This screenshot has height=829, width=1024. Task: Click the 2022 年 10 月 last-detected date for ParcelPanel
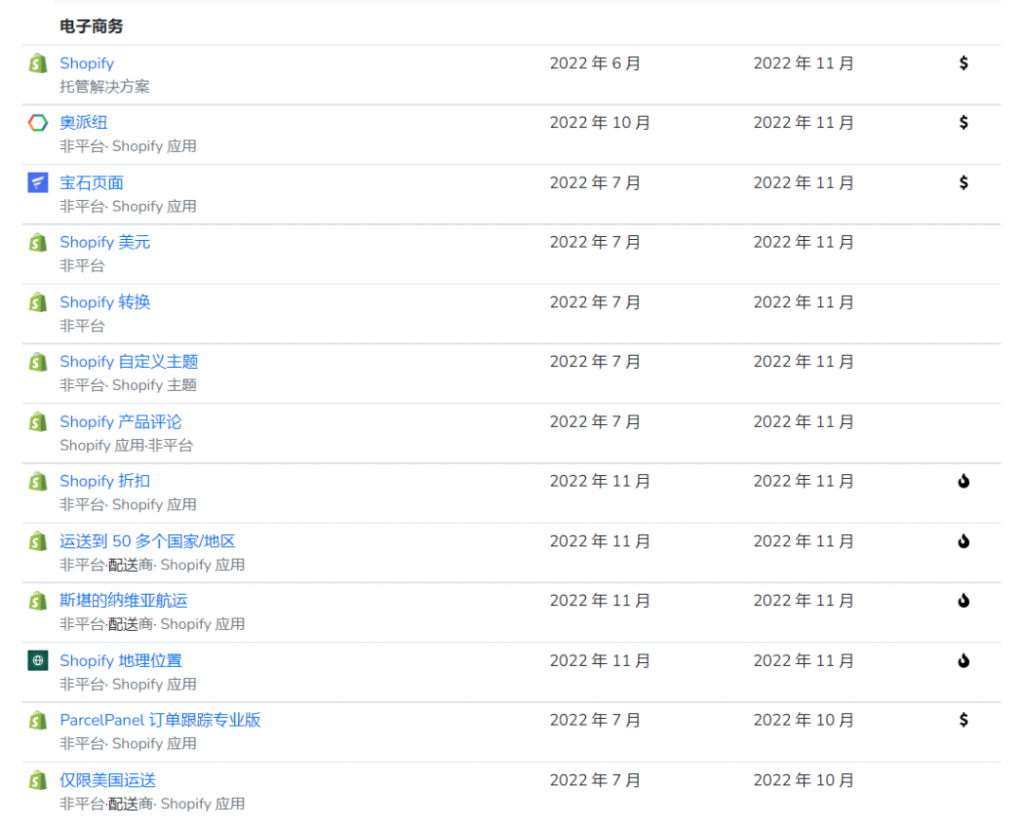[x=804, y=721]
